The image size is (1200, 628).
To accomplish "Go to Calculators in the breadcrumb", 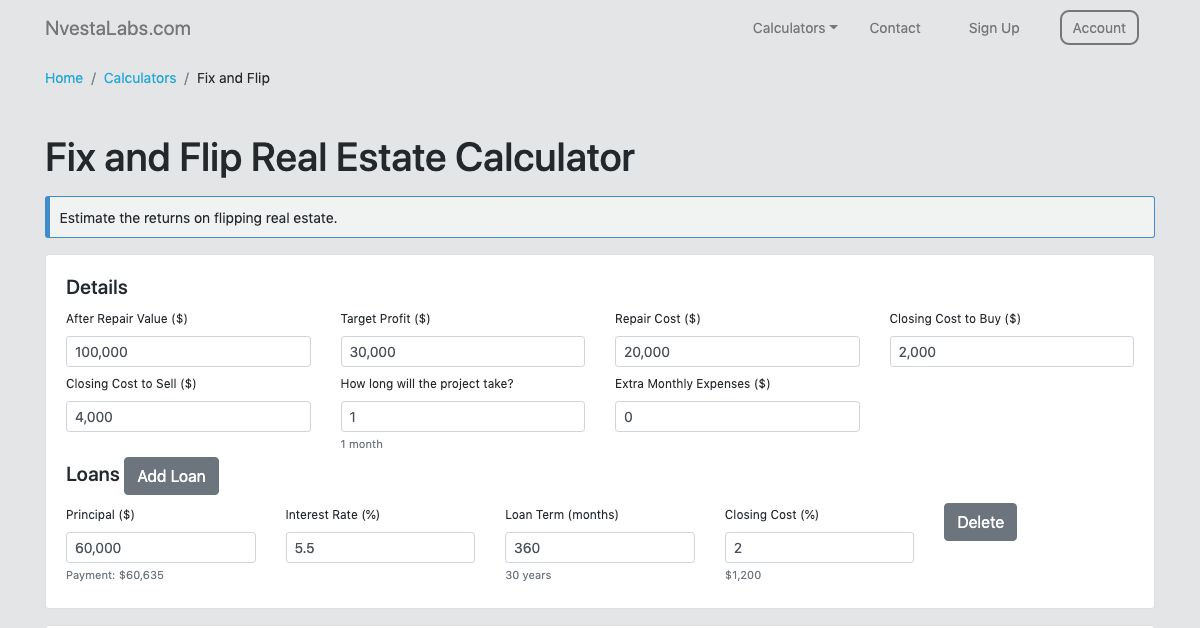I will [140, 78].
